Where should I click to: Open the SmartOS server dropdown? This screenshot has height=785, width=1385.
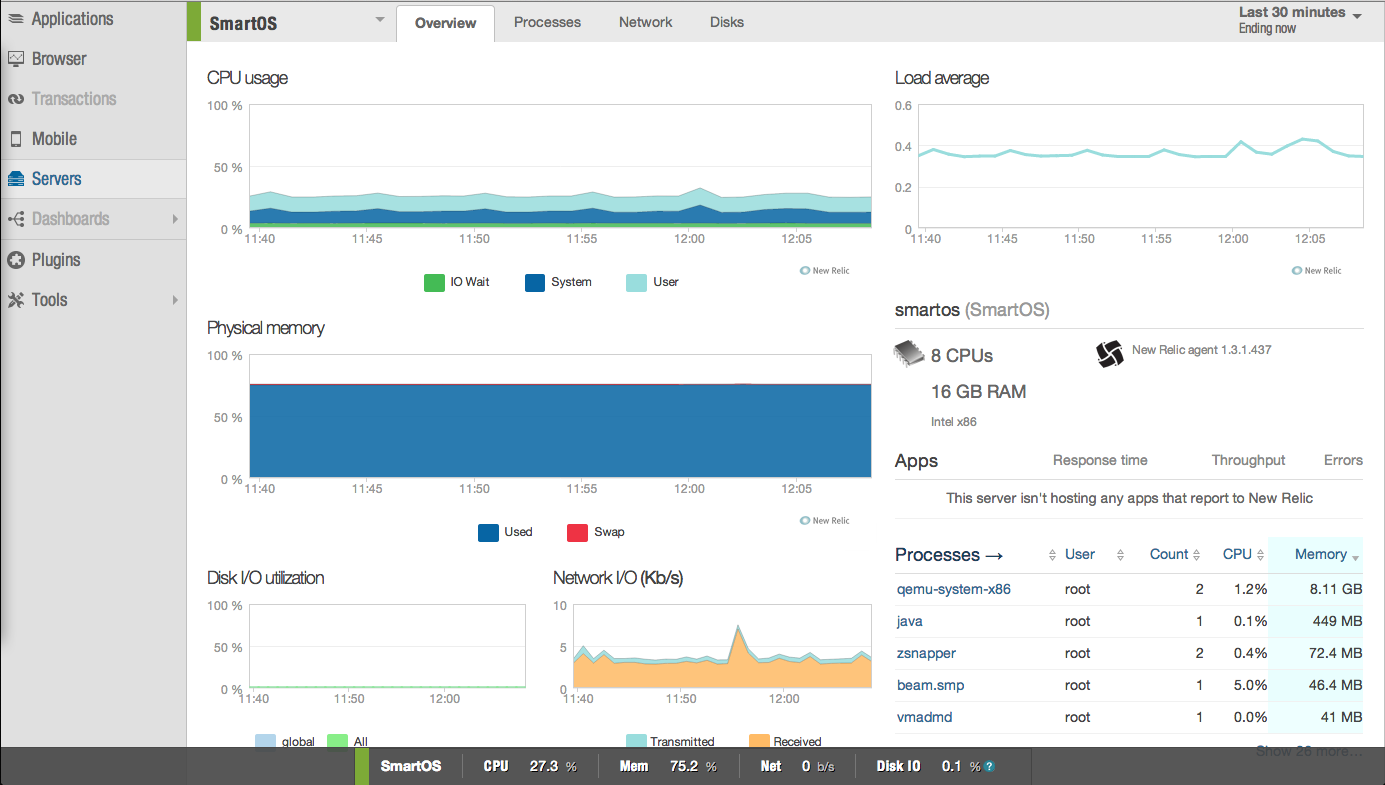coord(379,20)
